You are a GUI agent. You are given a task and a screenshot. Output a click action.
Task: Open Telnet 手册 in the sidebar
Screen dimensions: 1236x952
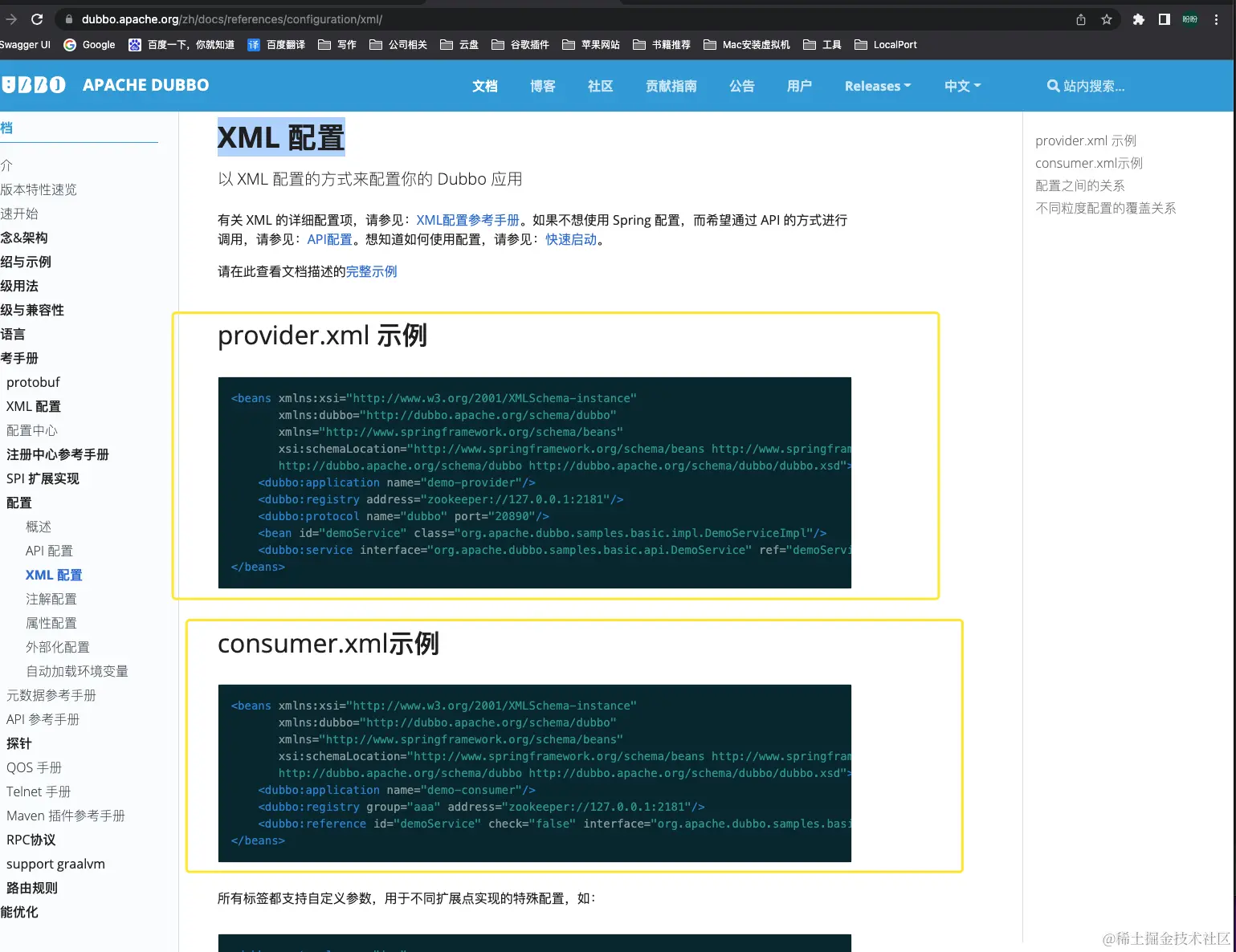pyautogui.click(x=39, y=791)
